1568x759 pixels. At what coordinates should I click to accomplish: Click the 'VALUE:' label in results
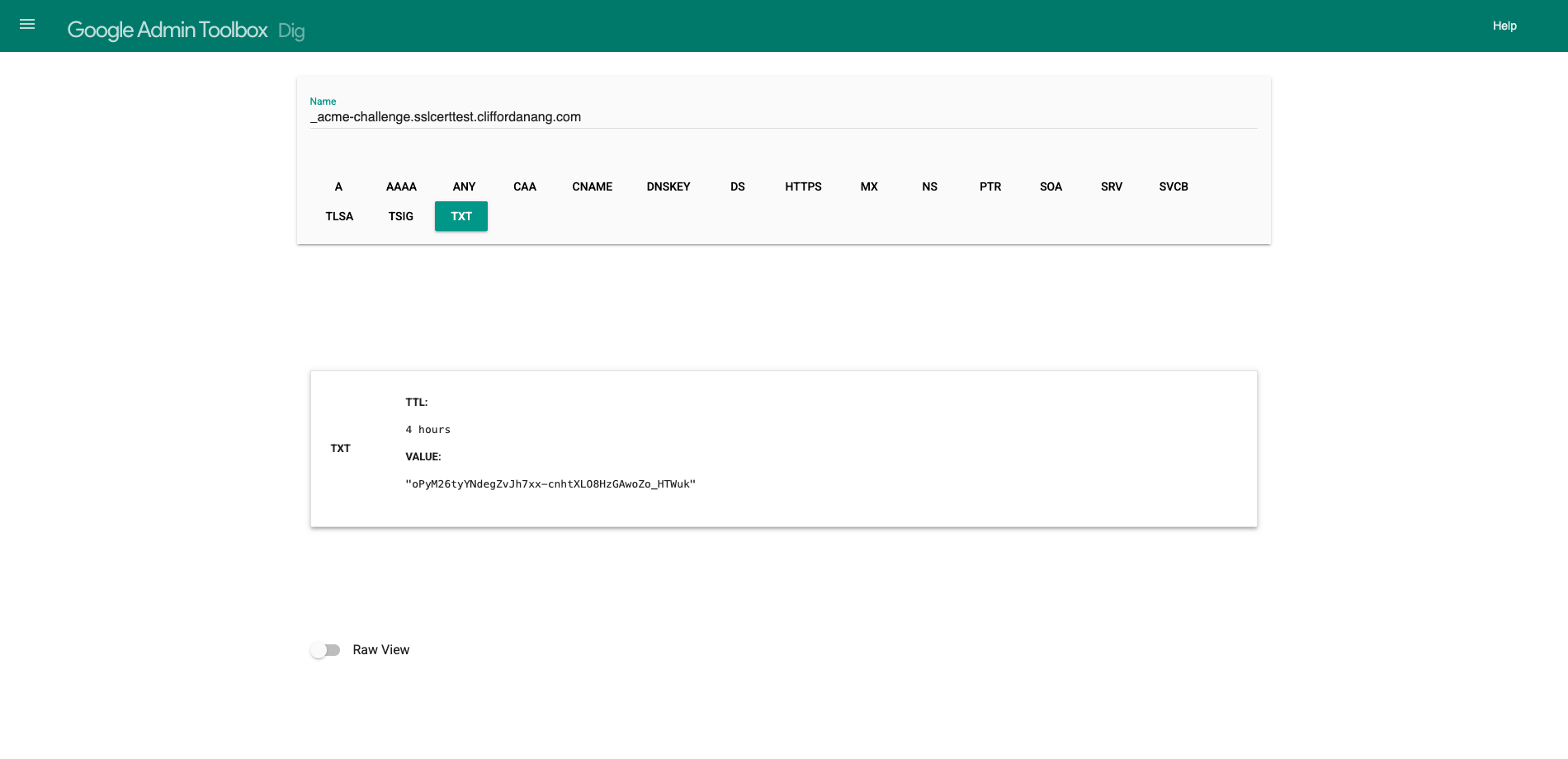click(x=423, y=457)
